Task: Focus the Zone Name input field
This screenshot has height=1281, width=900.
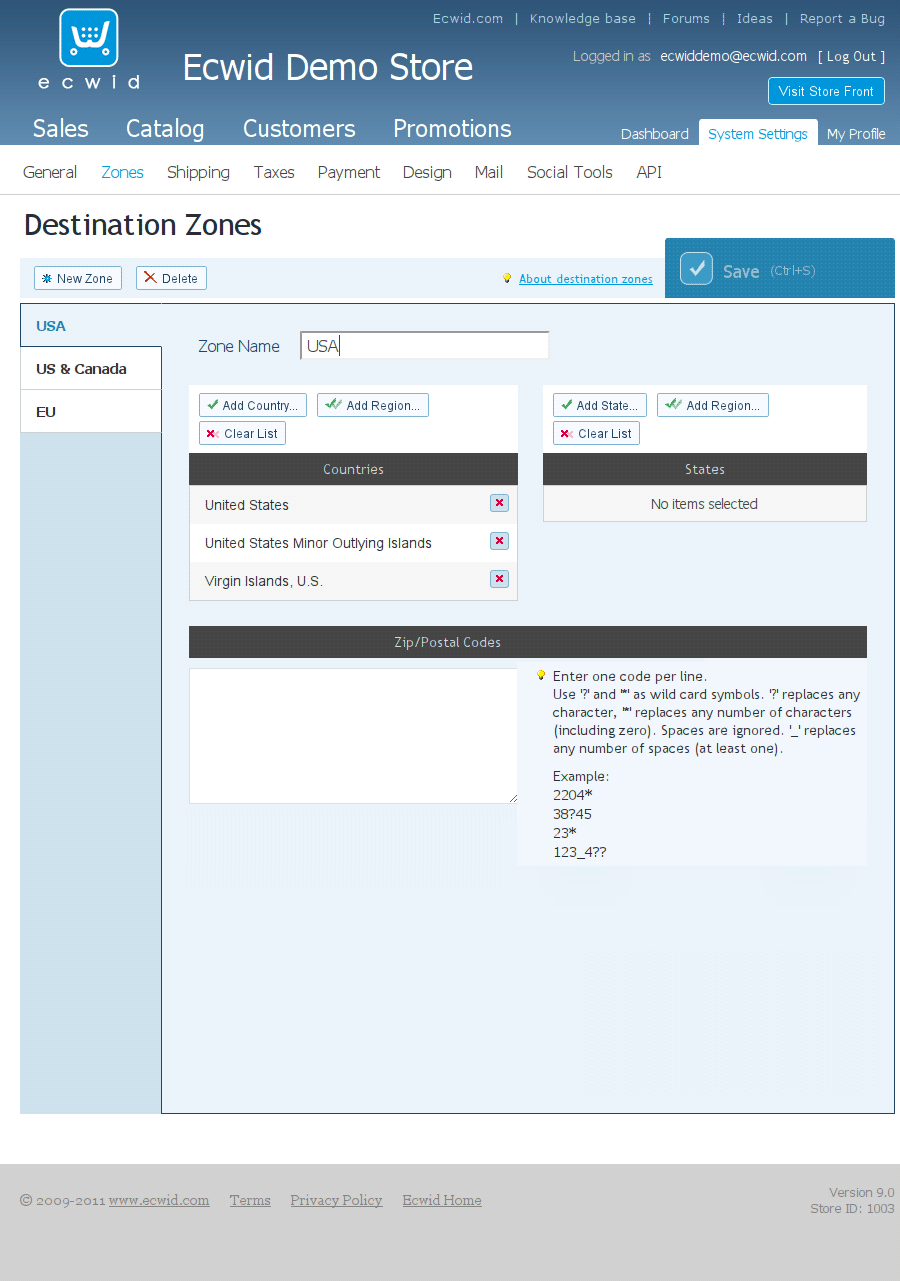Action: coord(425,346)
